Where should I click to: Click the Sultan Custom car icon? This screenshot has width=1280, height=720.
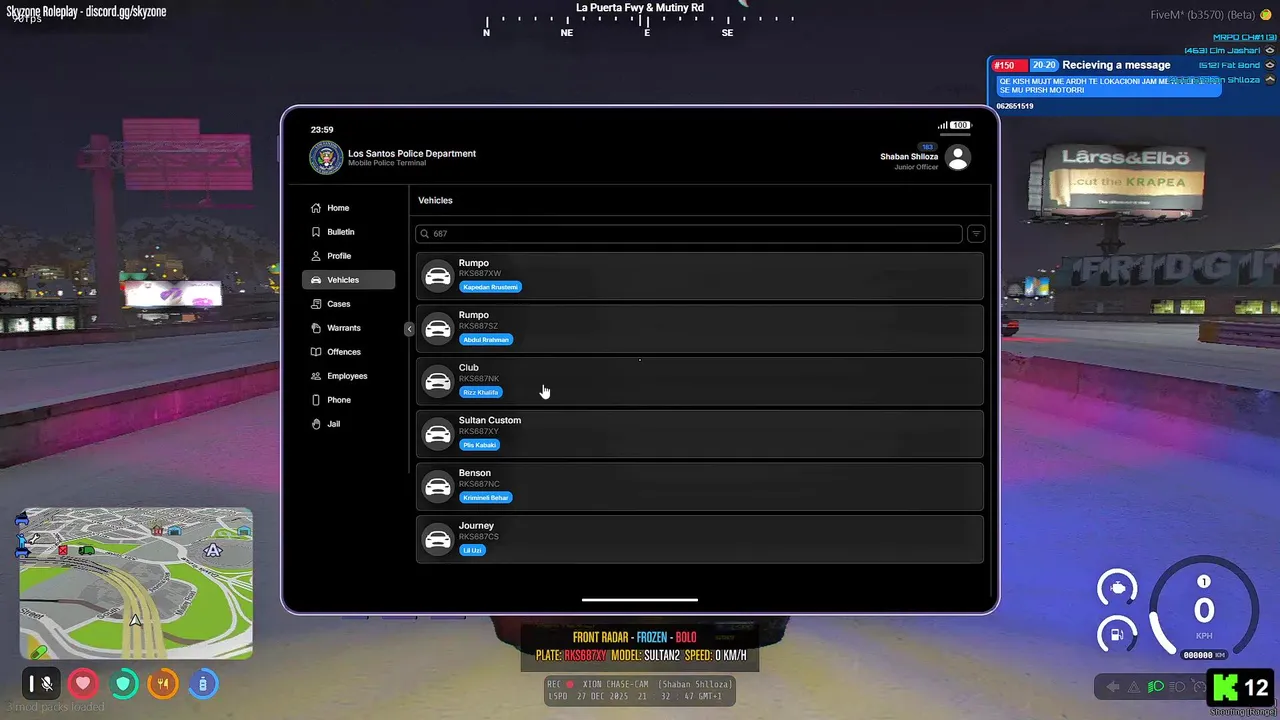pos(438,434)
